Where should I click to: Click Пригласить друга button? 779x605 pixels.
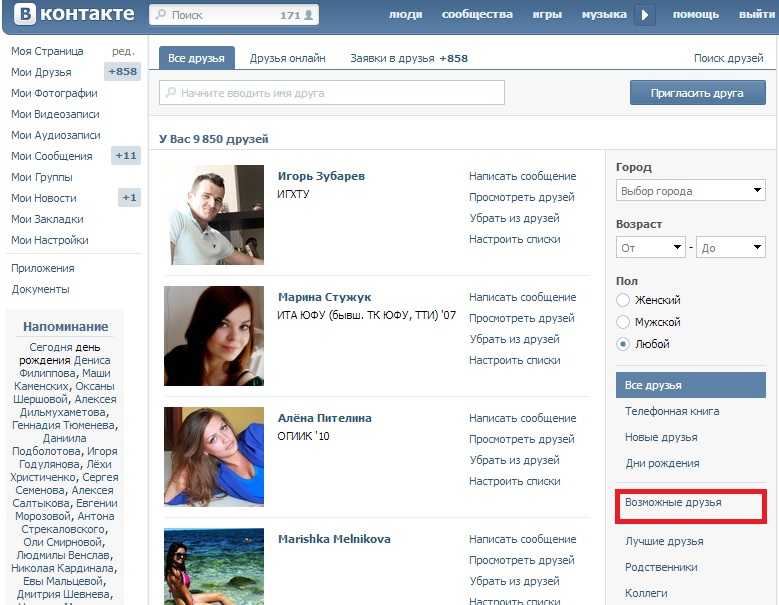698,93
